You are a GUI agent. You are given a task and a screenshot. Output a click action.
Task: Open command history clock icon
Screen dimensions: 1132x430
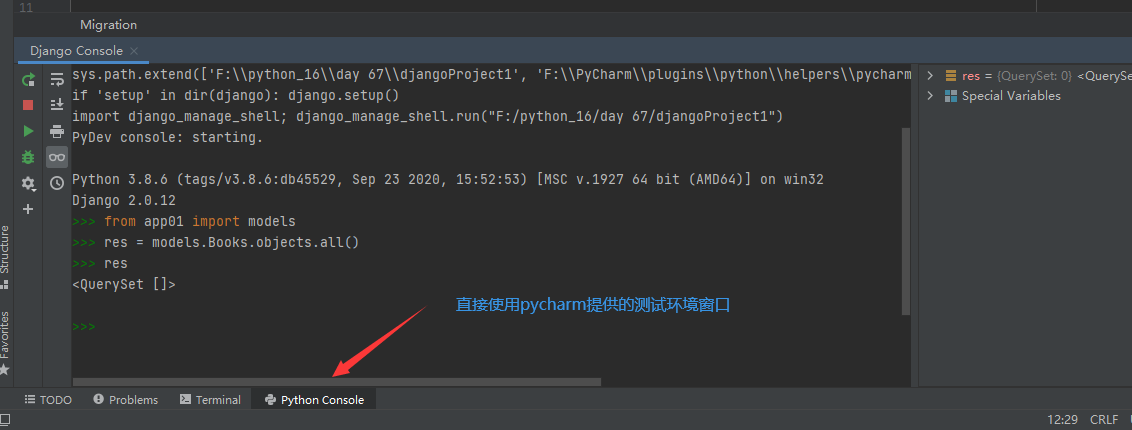pos(57,183)
